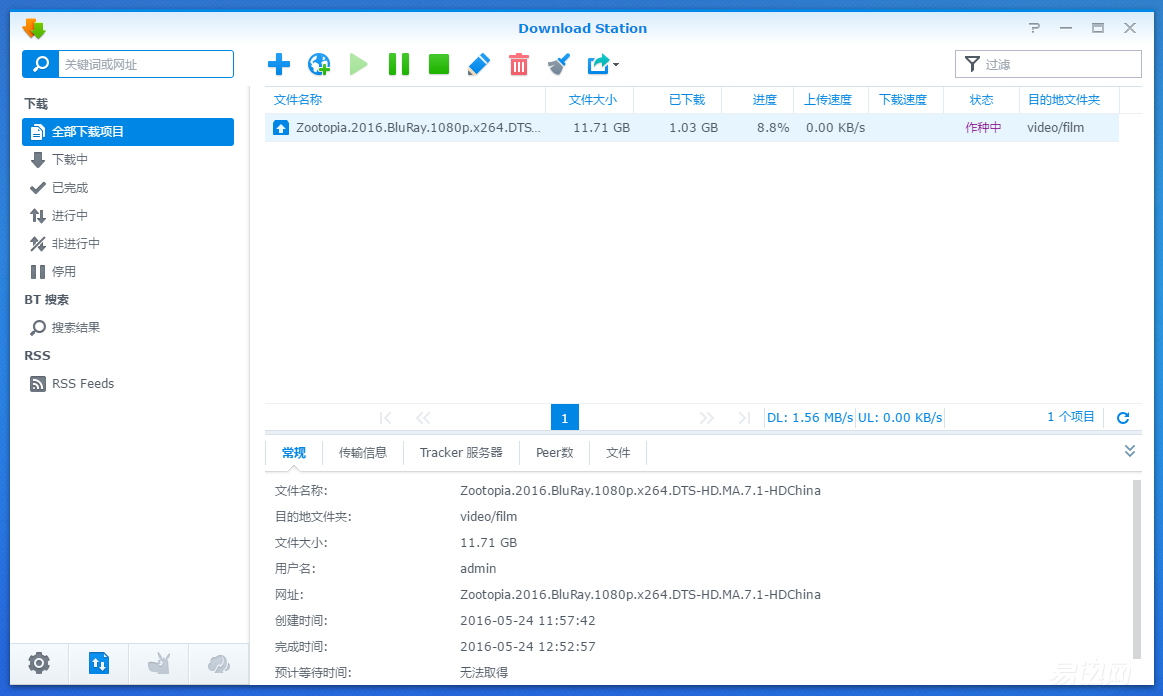The width and height of the screenshot is (1163, 696).
Task: Click the next page double-arrow icon
Action: (706, 418)
